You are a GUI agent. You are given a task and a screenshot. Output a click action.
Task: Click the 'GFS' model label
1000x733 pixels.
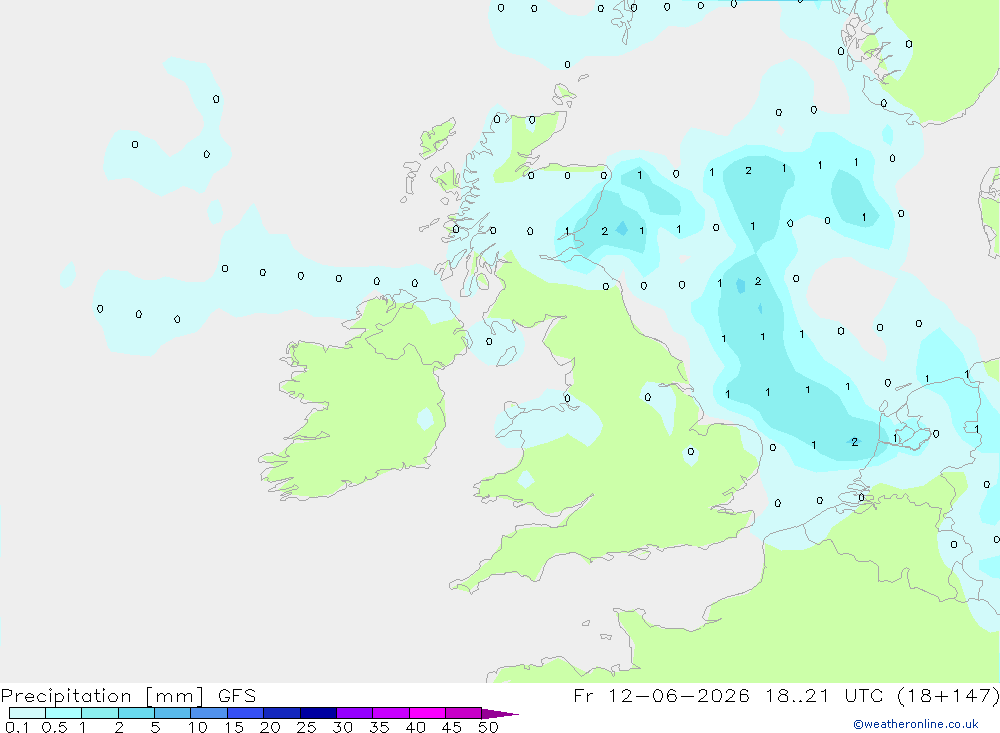tap(237, 696)
